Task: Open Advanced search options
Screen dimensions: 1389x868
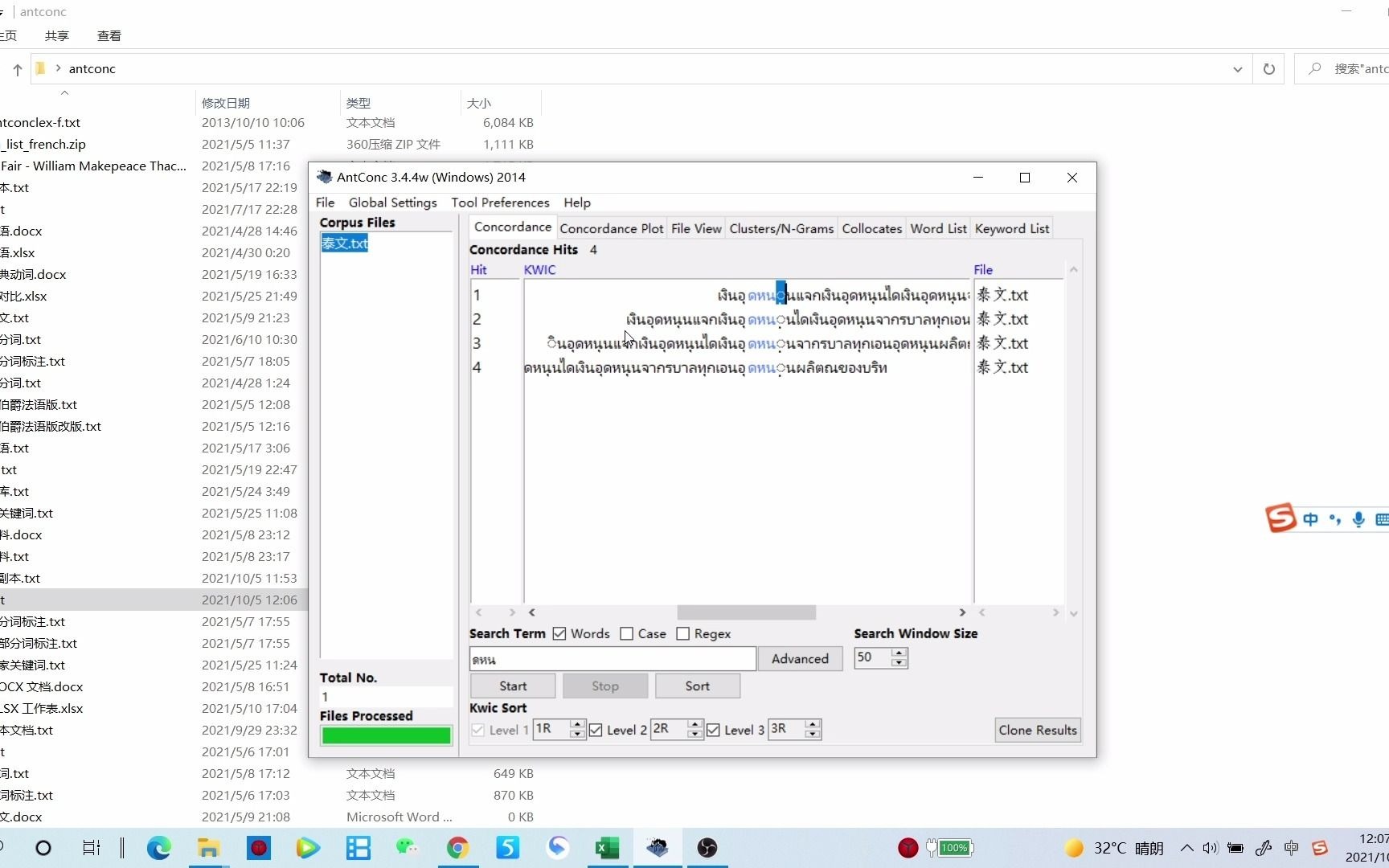Action: (x=800, y=658)
